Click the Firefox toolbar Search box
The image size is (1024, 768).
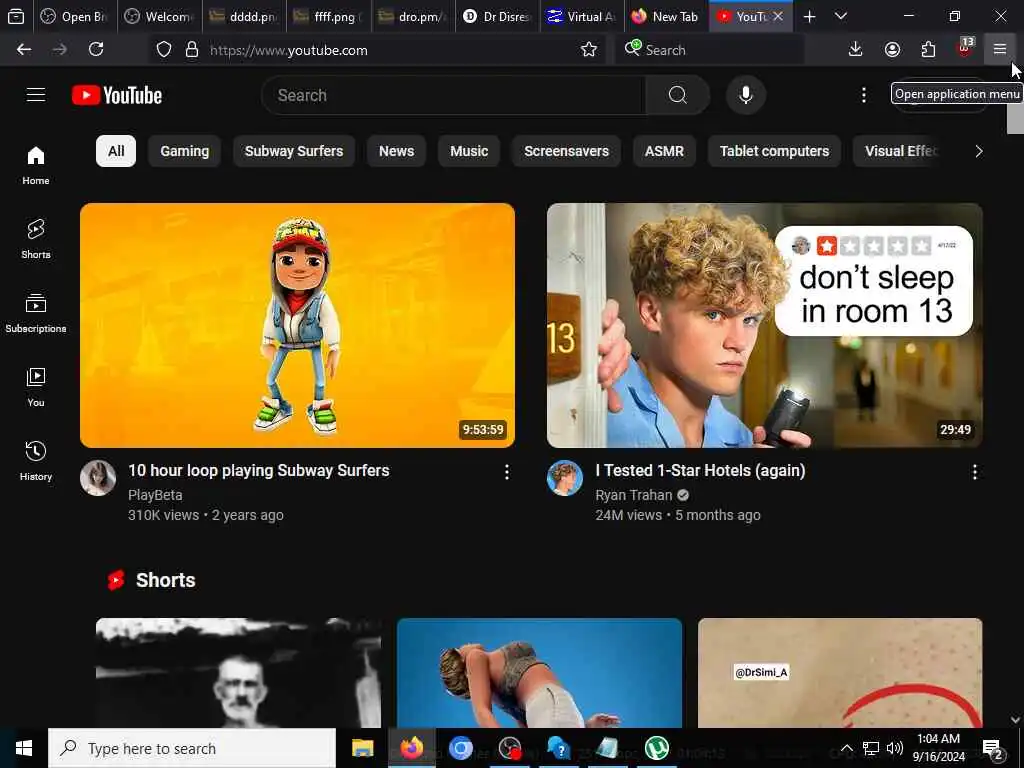click(709, 50)
